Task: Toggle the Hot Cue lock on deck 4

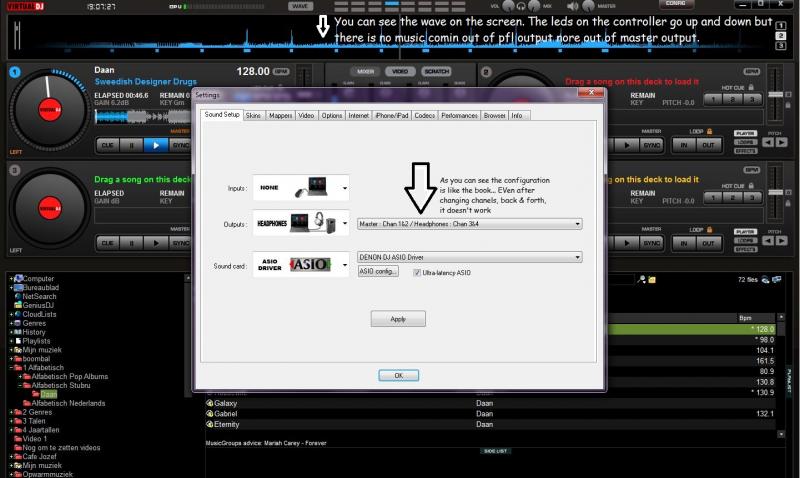Action: [751, 186]
